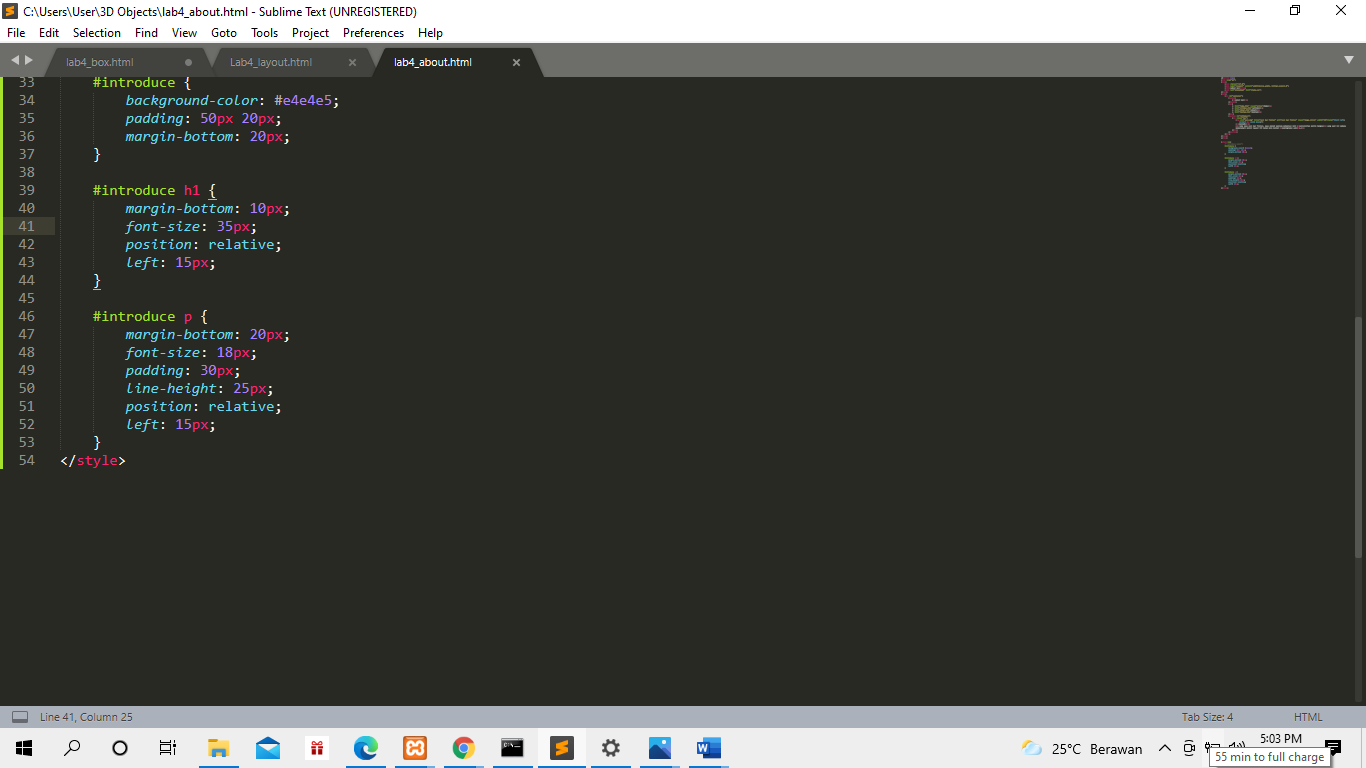The image size is (1366, 768).
Task: Place cursor on the #e4e4e5 color value
Action: [305, 100]
